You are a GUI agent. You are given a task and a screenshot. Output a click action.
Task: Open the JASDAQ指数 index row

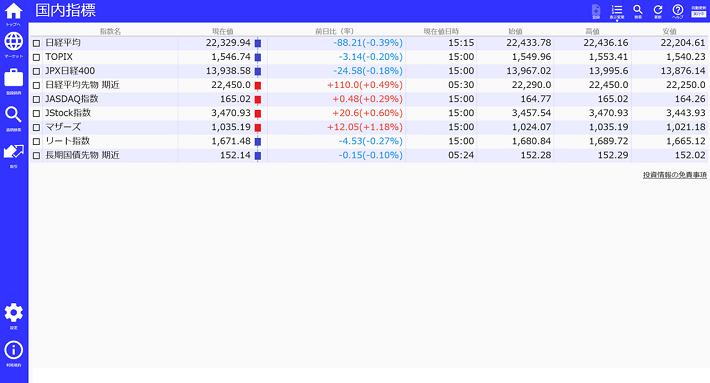click(x=369, y=99)
